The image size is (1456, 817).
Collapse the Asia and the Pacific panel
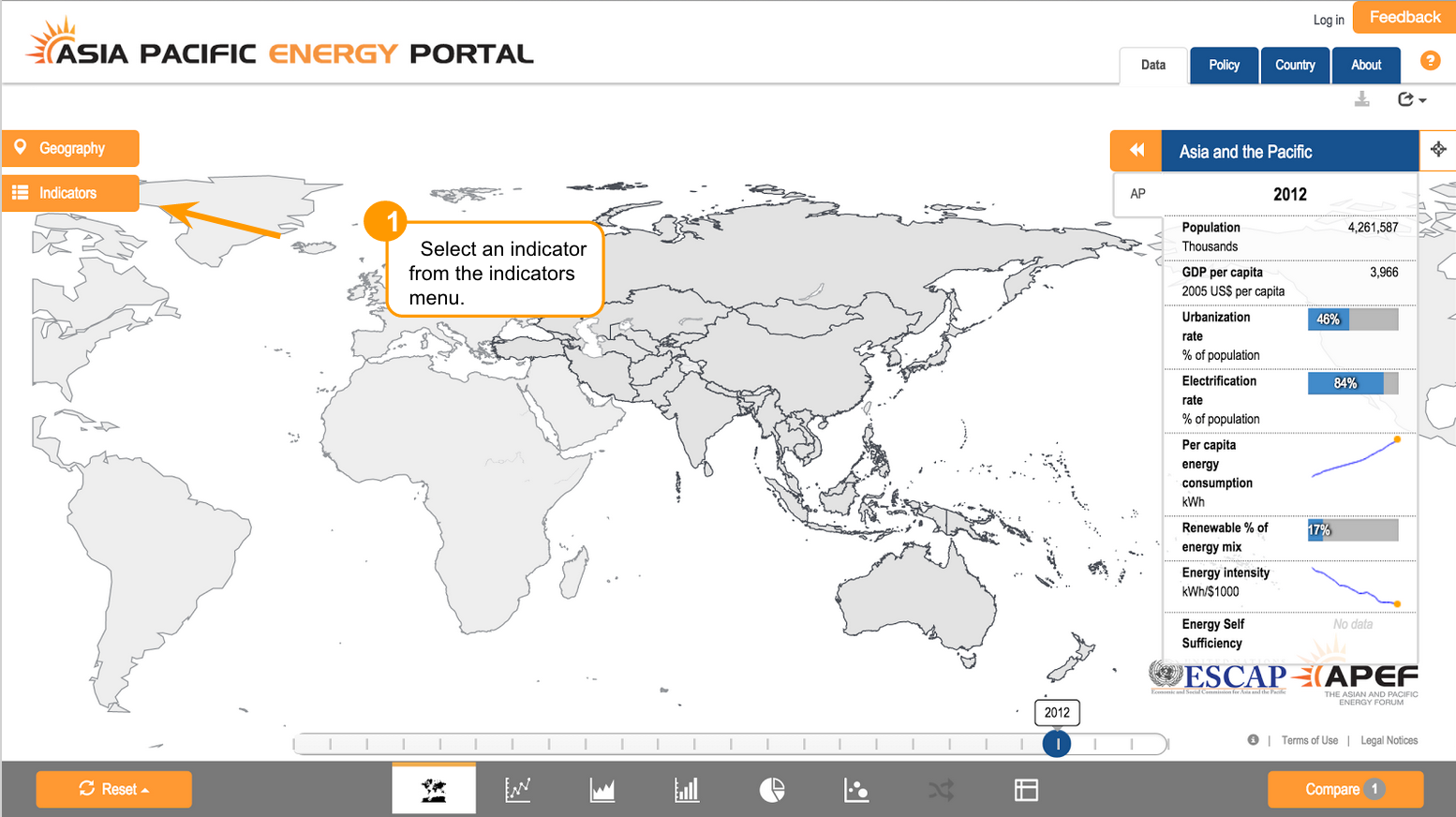(1137, 151)
